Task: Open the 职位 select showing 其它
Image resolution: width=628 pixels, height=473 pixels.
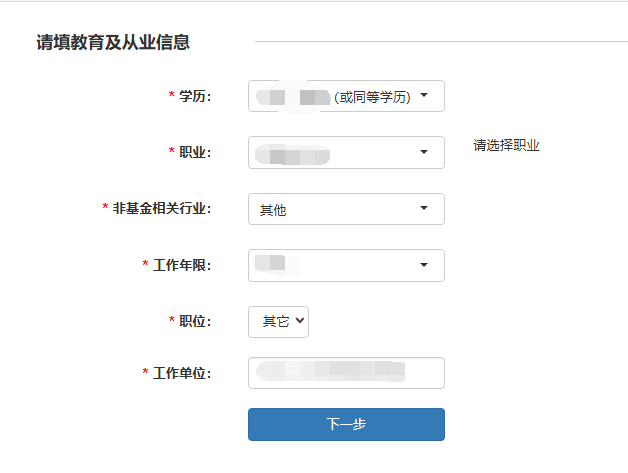Action: click(x=279, y=321)
